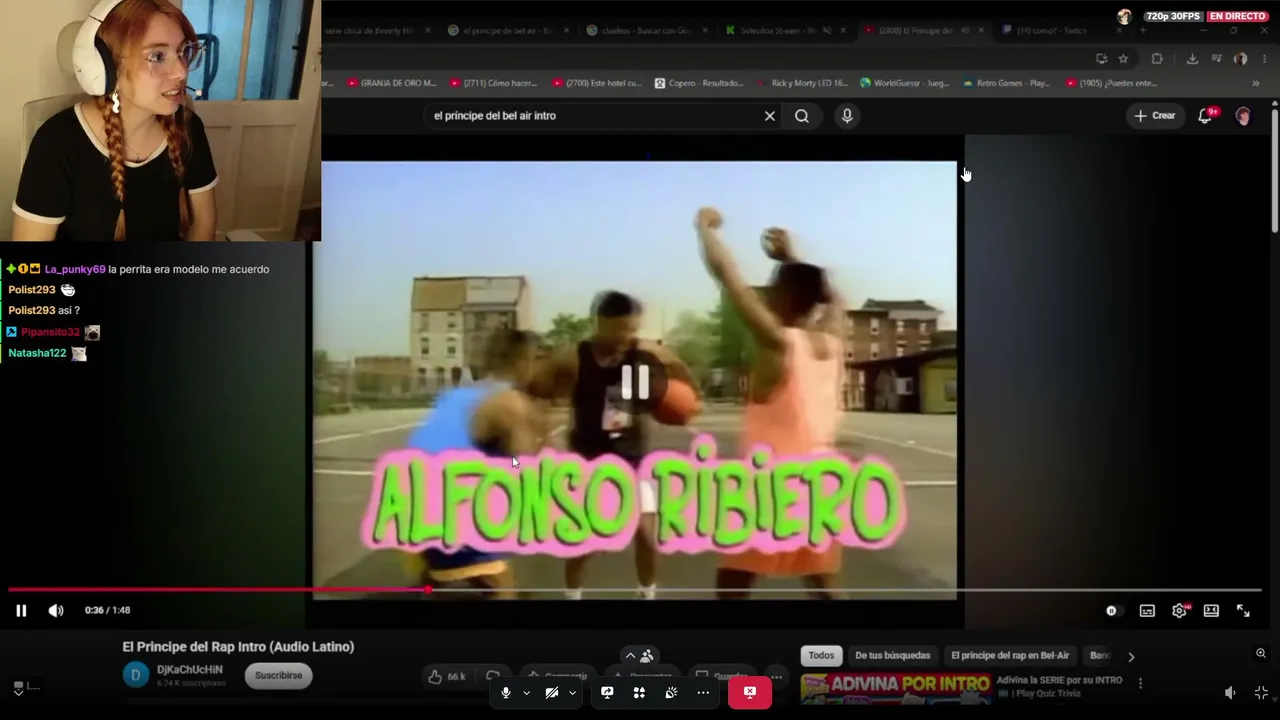Open the La_punky69 username in chat
The image size is (1280, 720).
point(75,269)
